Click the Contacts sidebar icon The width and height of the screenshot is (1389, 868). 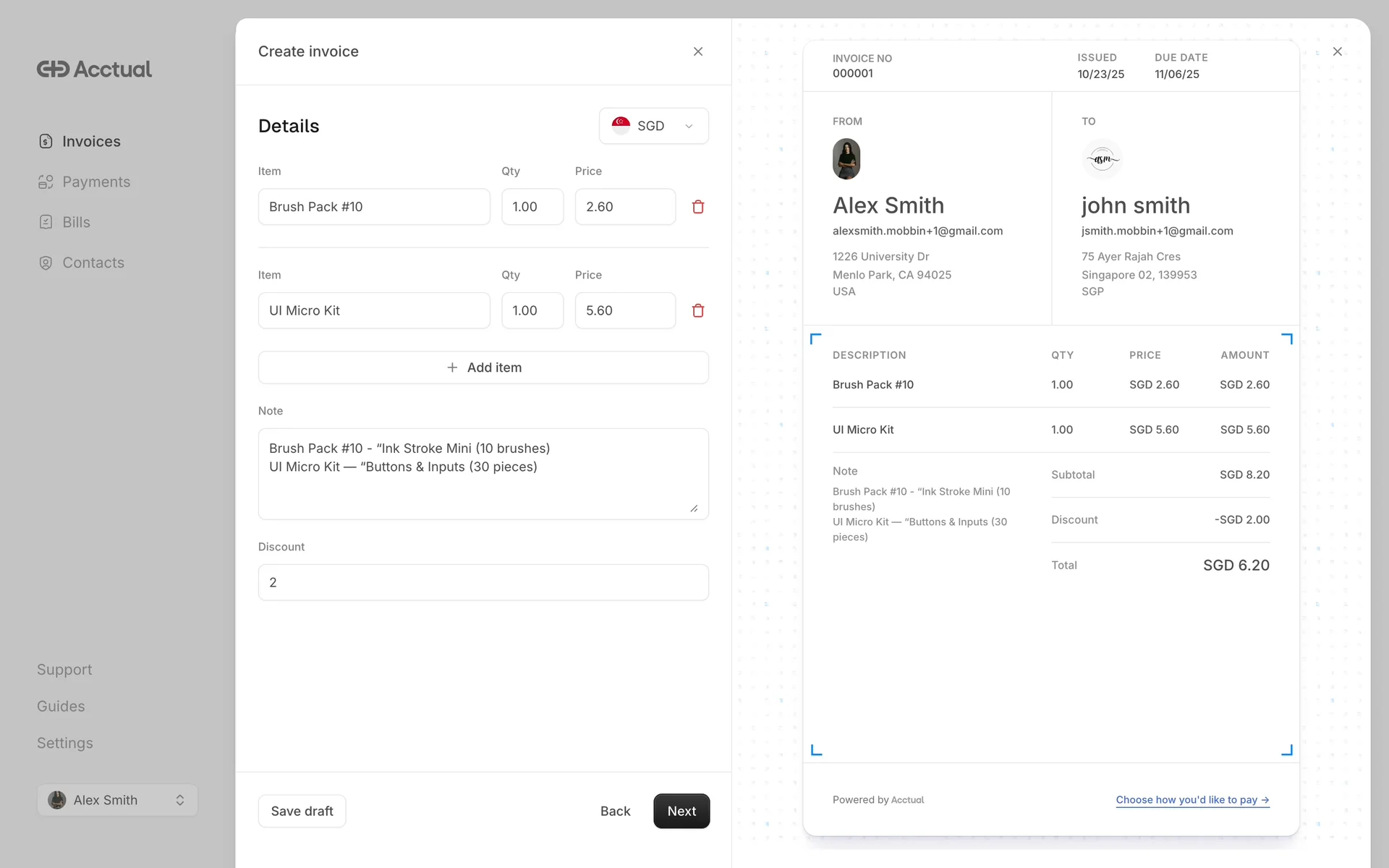(46, 263)
